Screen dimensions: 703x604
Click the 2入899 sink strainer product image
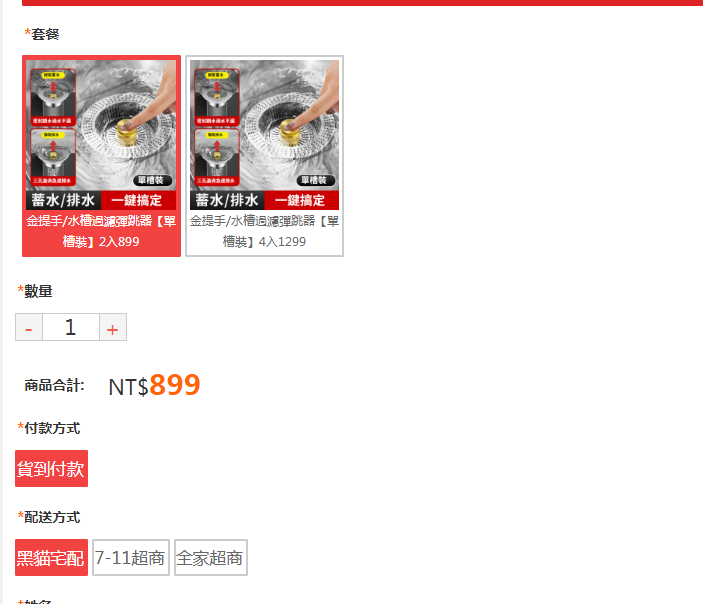(101, 135)
